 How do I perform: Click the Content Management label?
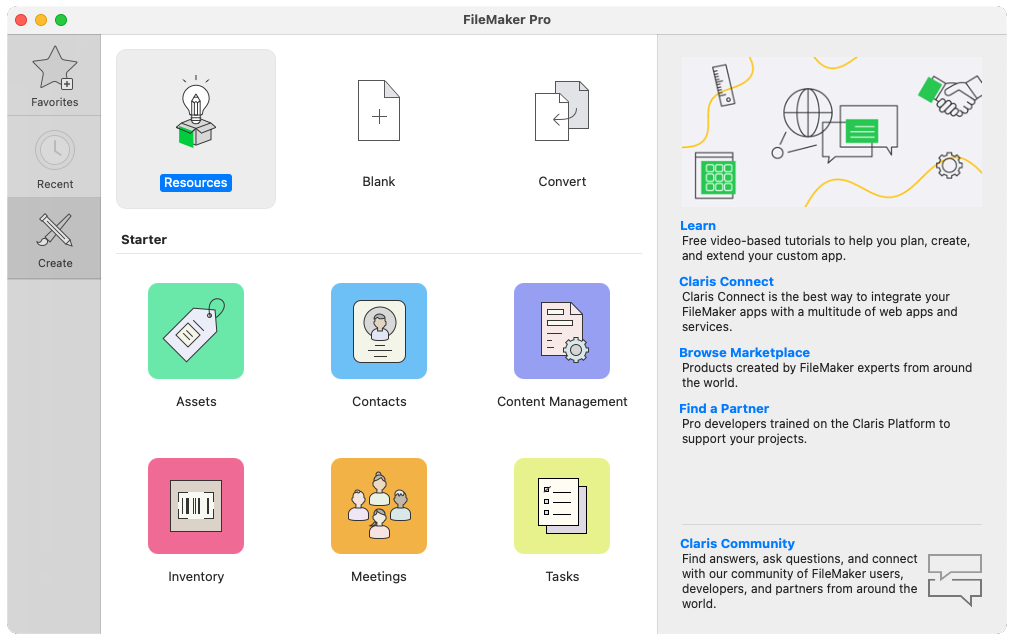point(562,402)
